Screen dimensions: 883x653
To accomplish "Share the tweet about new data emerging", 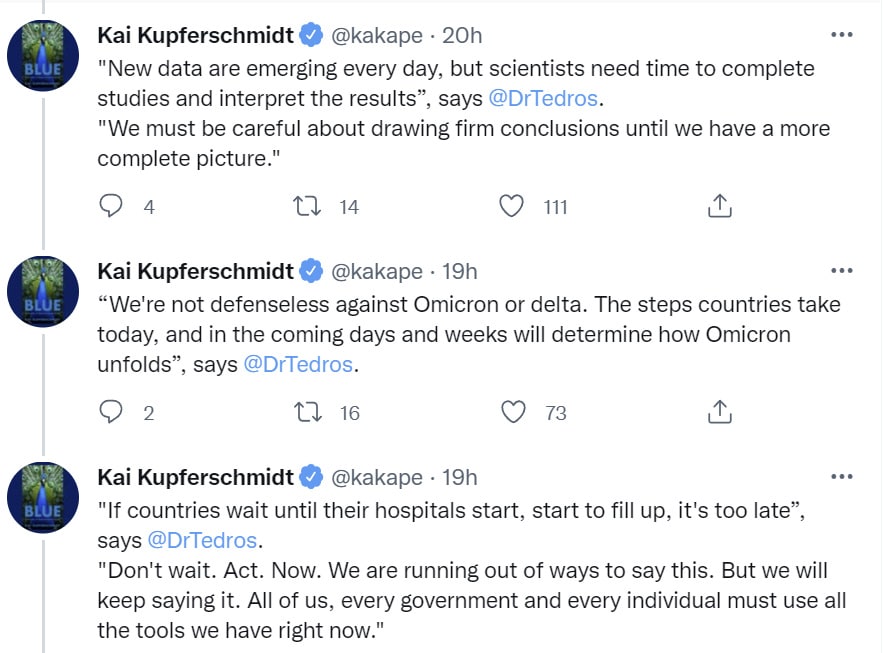I will pyautogui.click(x=720, y=206).
